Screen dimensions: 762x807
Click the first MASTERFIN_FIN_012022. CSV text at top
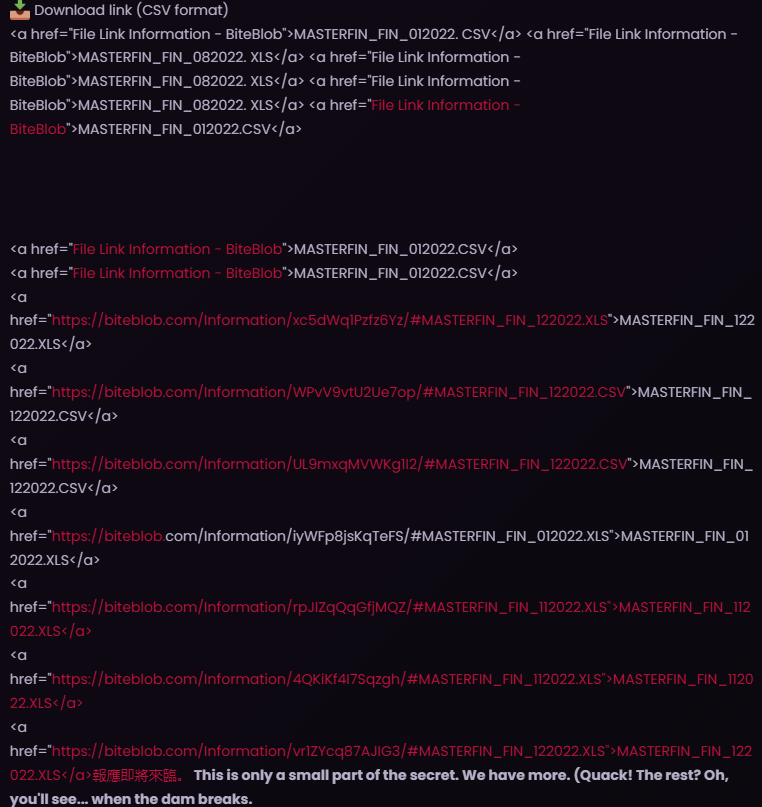[392, 34]
